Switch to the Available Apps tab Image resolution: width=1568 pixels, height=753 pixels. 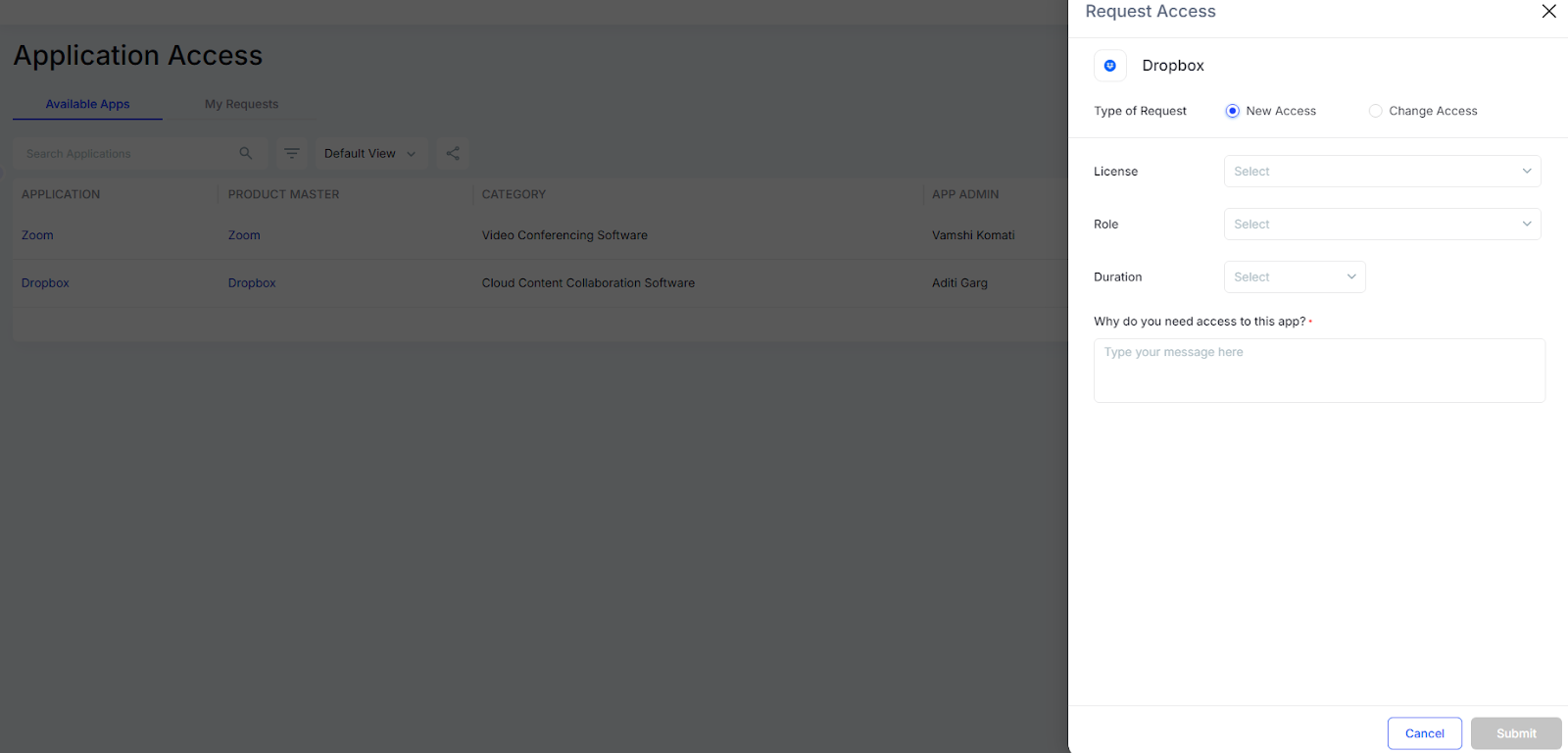87,104
